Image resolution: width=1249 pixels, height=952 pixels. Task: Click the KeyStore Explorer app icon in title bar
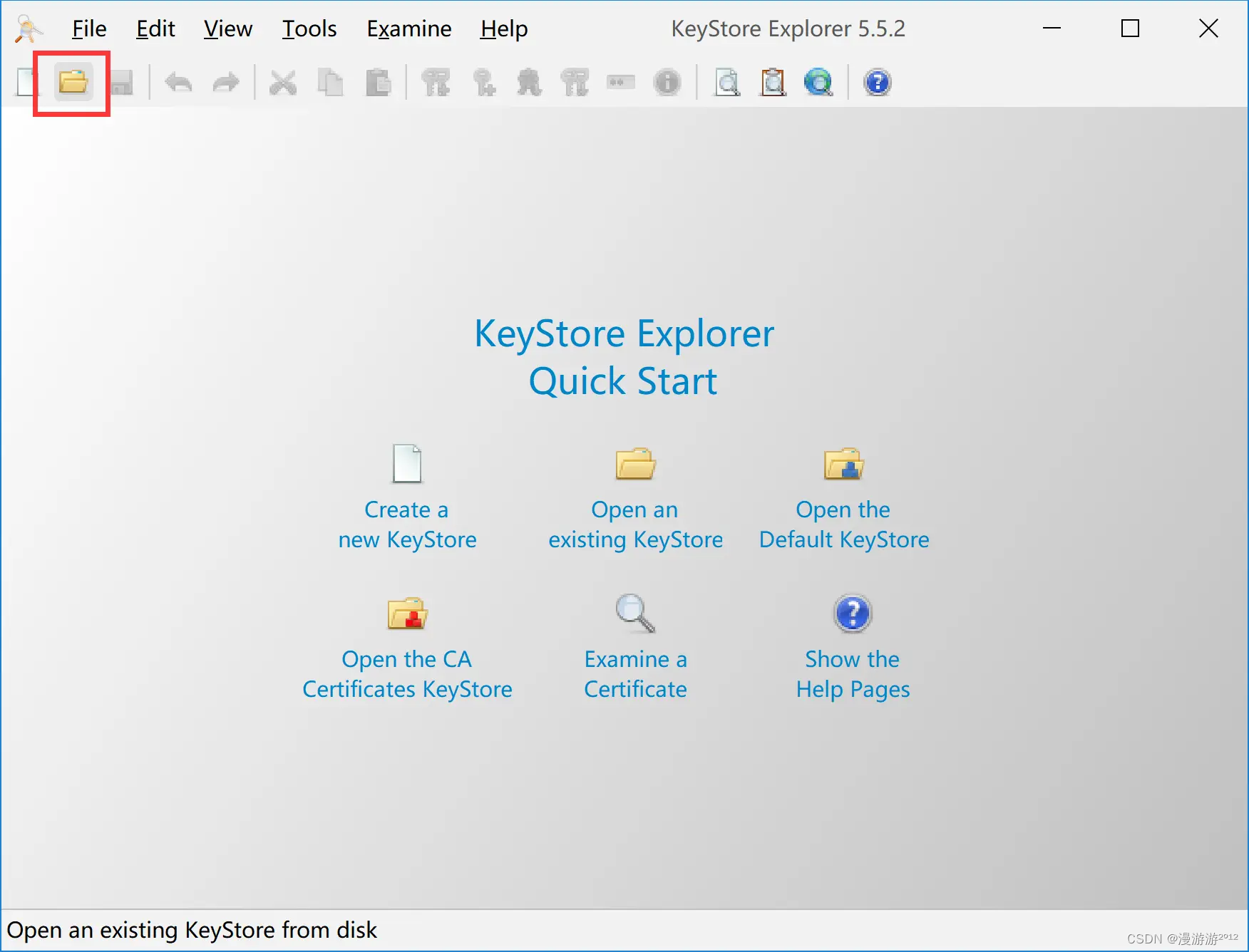29,29
